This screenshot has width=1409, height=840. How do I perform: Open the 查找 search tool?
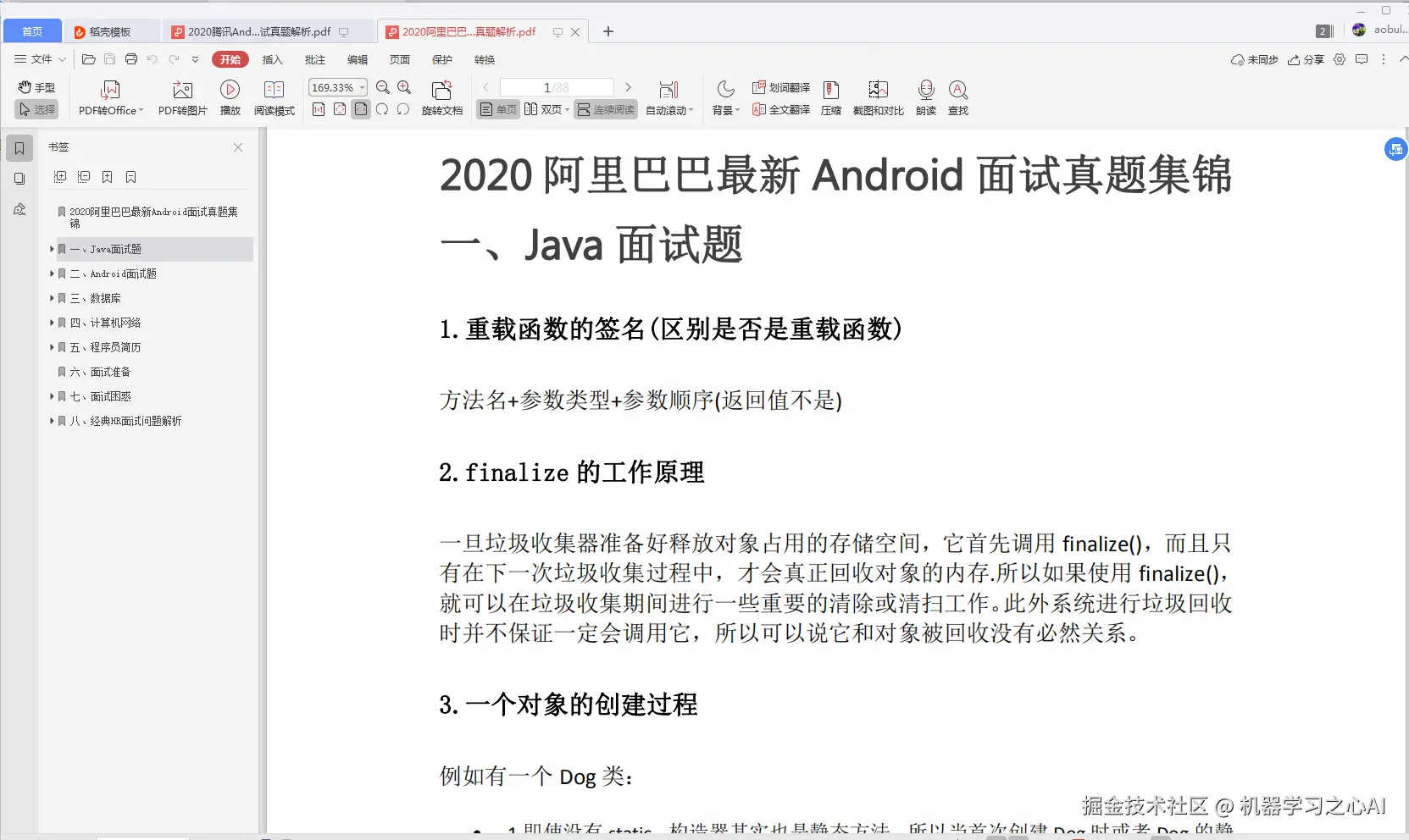coord(958,98)
